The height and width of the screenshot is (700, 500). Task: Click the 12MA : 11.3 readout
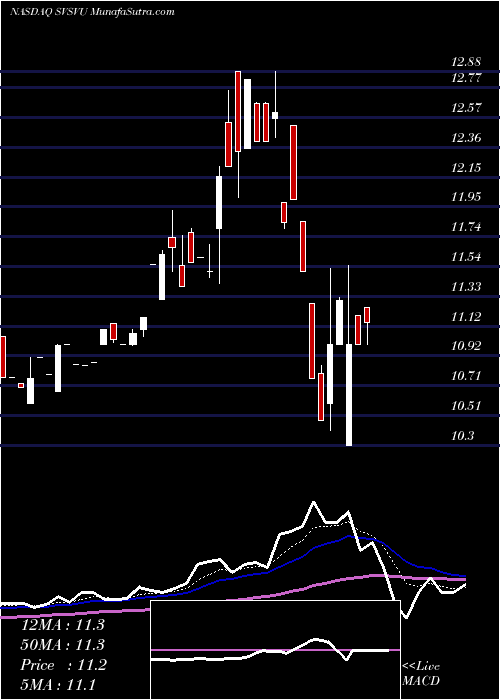(x=62, y=625)
